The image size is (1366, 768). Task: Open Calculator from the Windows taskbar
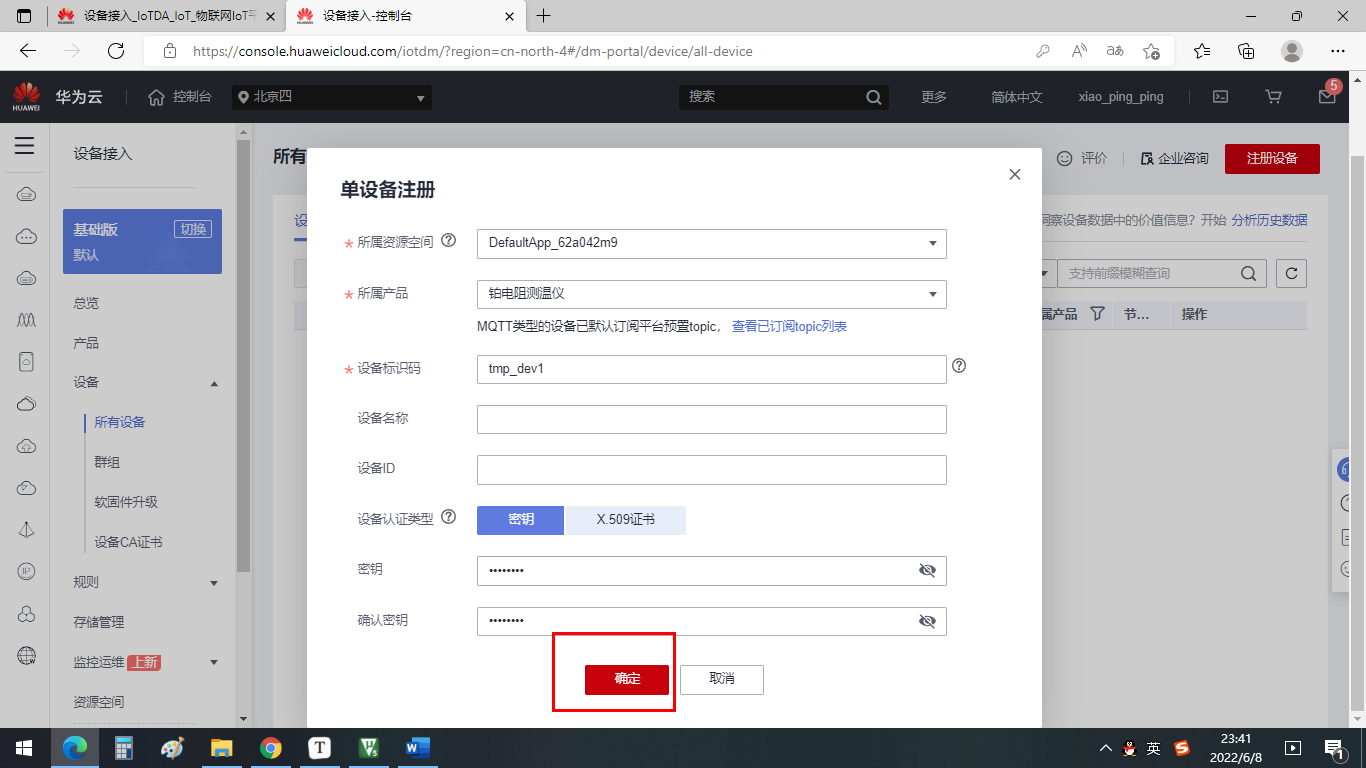pyautogui.click(x=124, y=747)
